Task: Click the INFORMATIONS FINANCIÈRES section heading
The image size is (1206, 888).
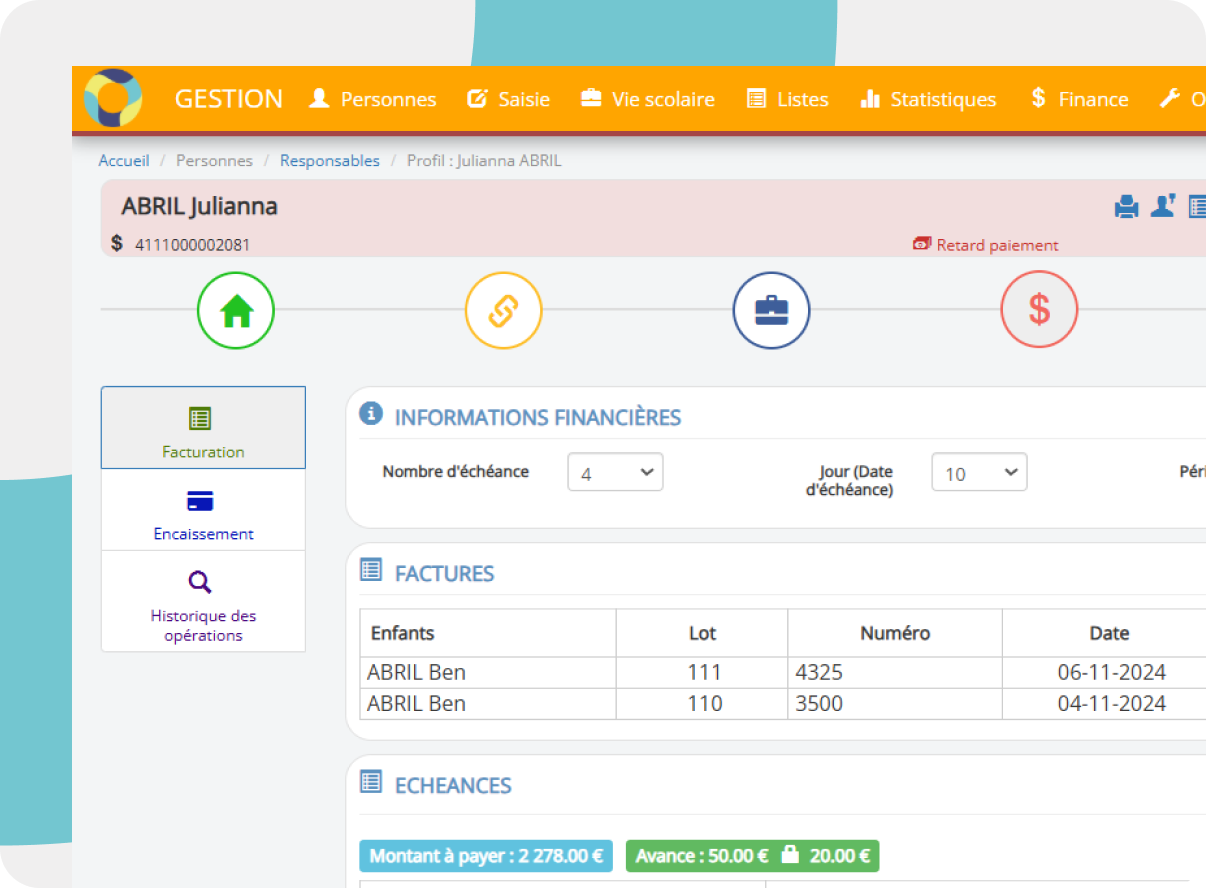Action: pyautogui.click(x=538, y=418)
